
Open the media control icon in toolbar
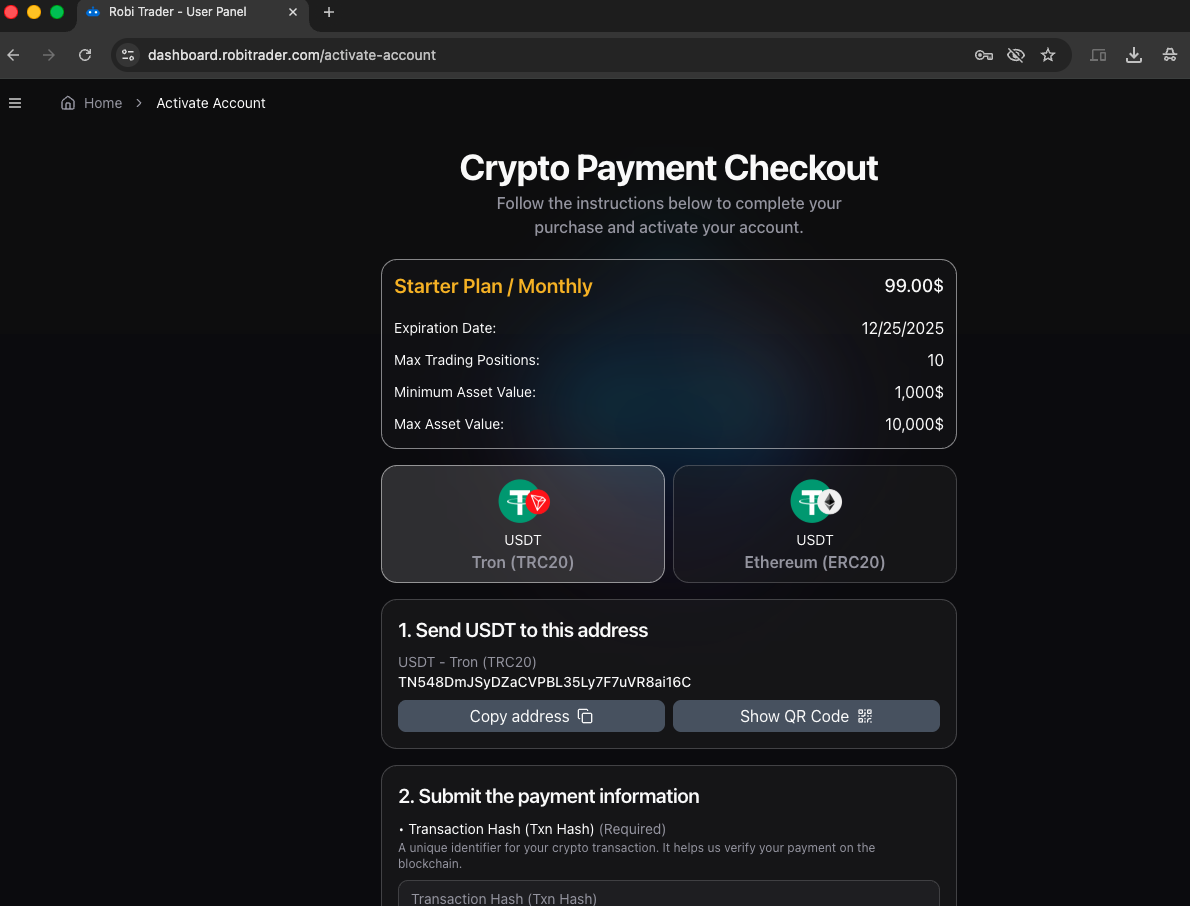coord(1098,55)
